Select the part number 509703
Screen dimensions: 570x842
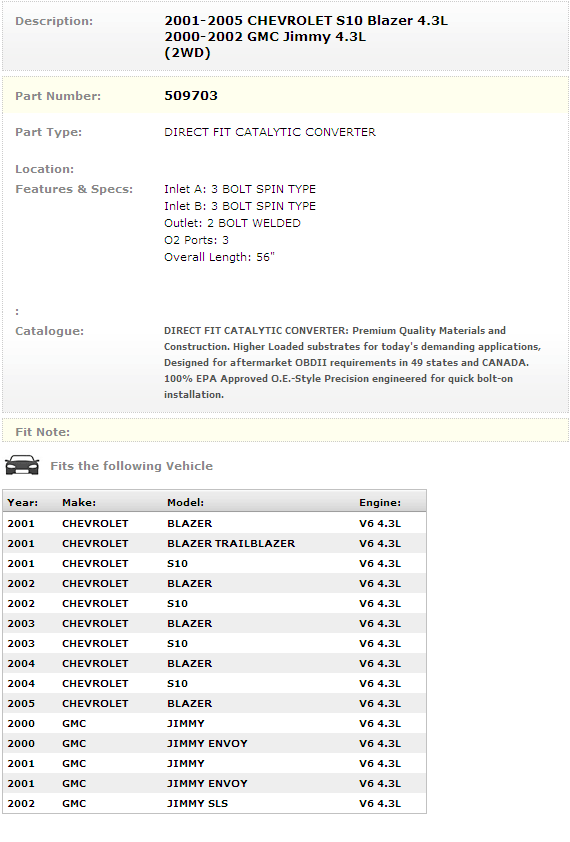pos(191,96)
